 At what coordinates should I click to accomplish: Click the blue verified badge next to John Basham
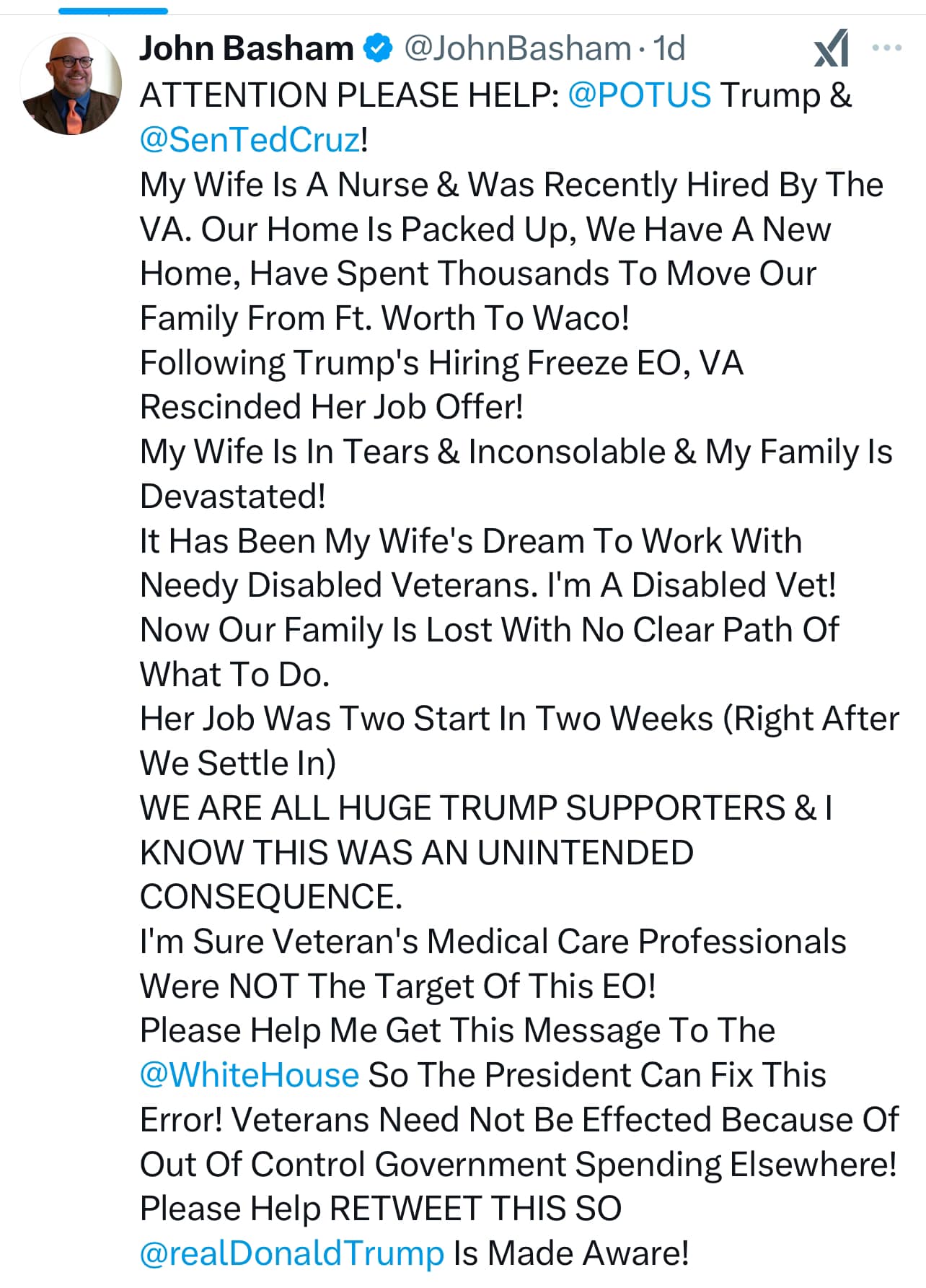point(378,48)
